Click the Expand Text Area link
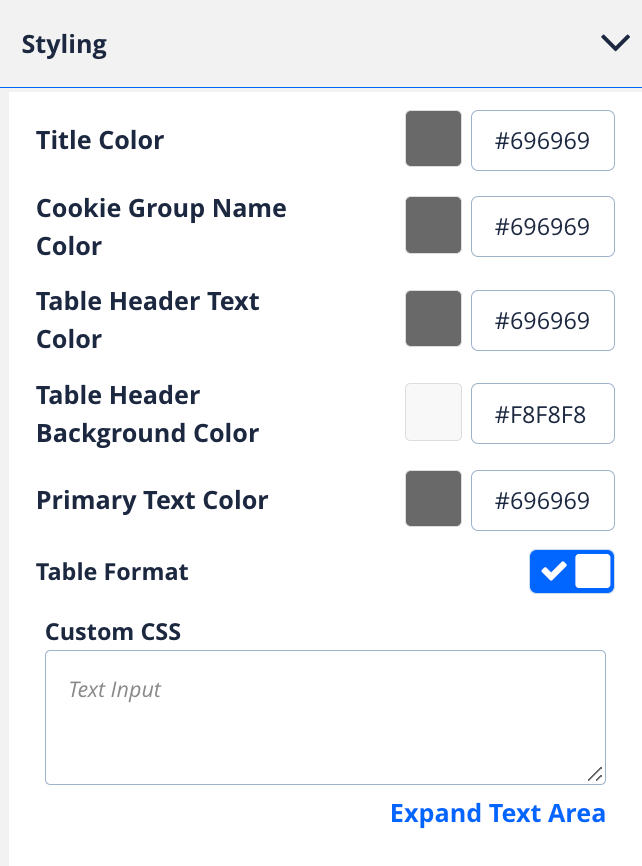This screenshot has width=642, height=866. [497, 813]
